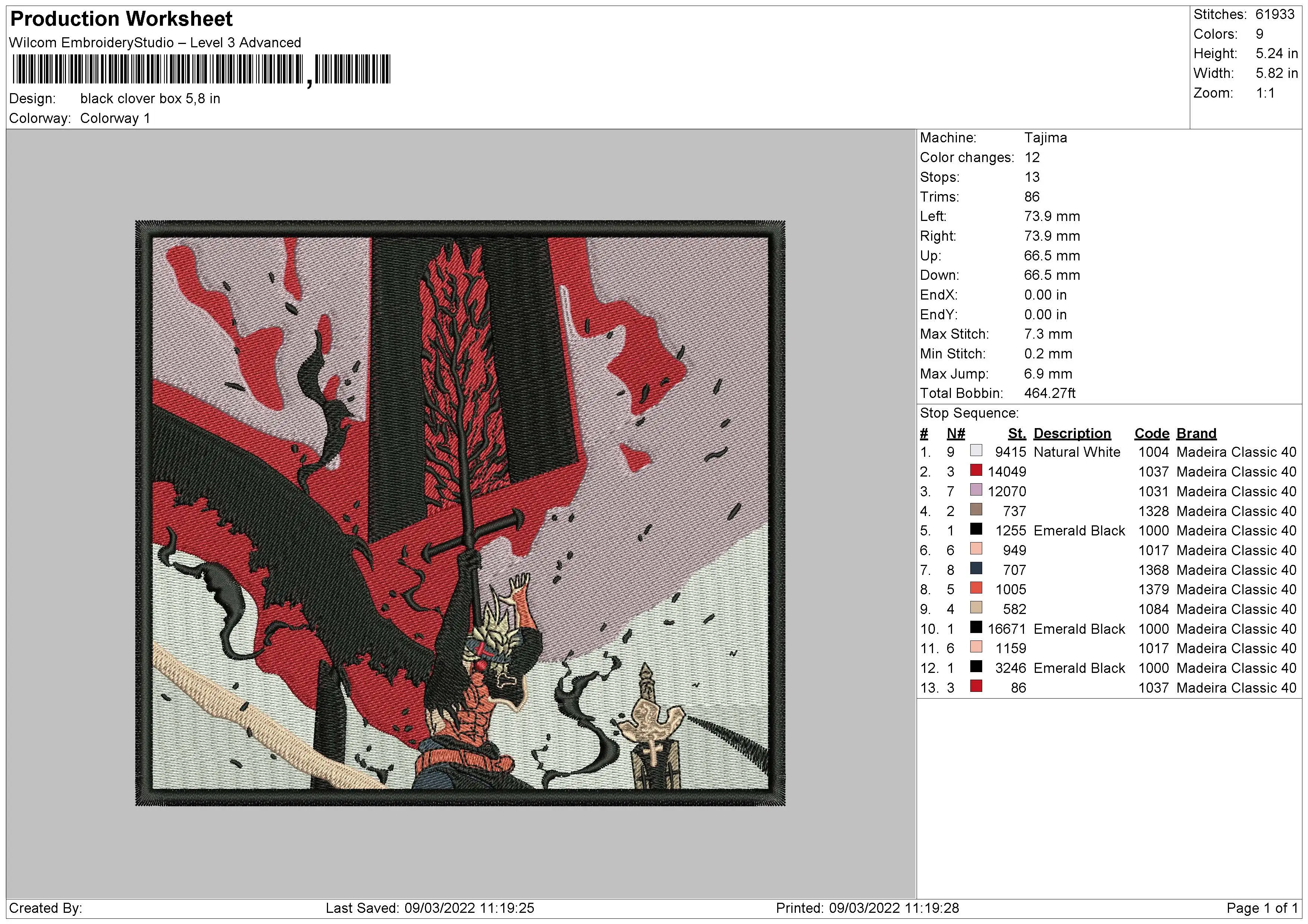Click code '1368' in row 7
Image resolution: width=1308 pixels, height=924 pixels.
[x=1154, y=570]
